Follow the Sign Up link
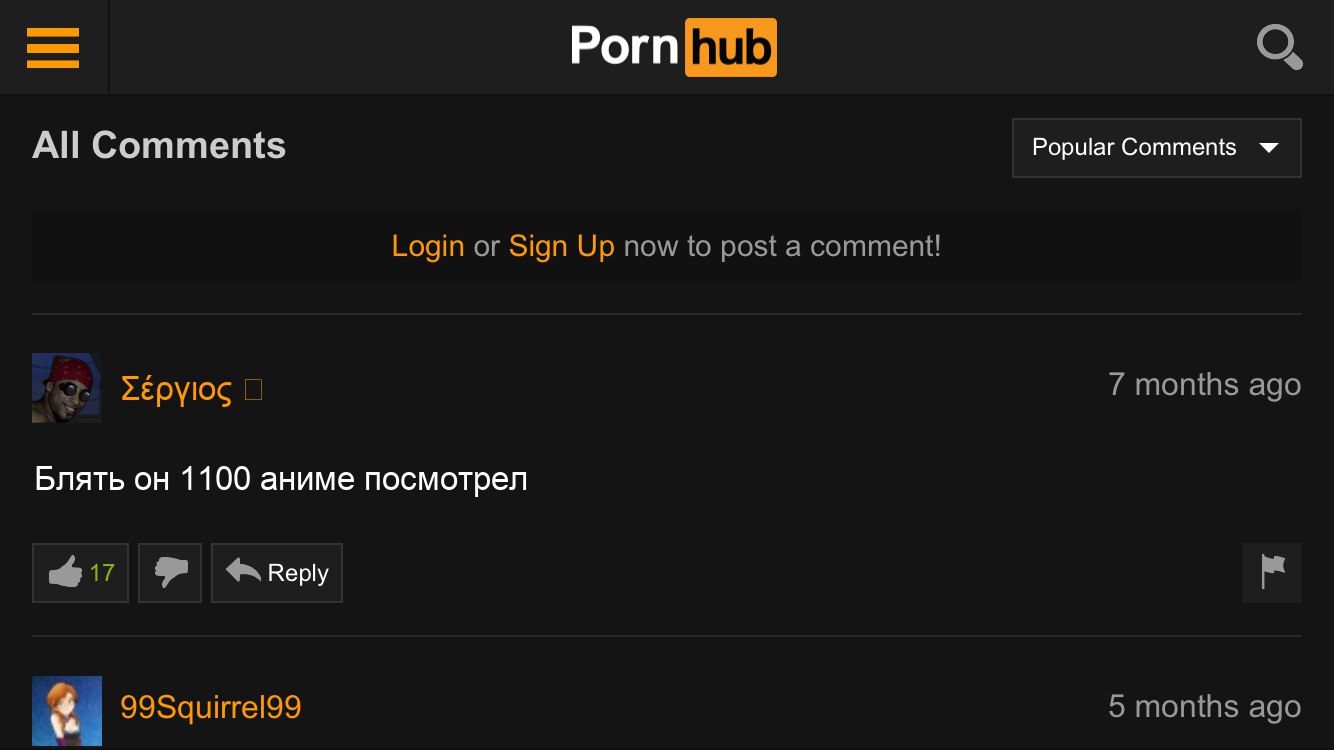 click(562, 246)
